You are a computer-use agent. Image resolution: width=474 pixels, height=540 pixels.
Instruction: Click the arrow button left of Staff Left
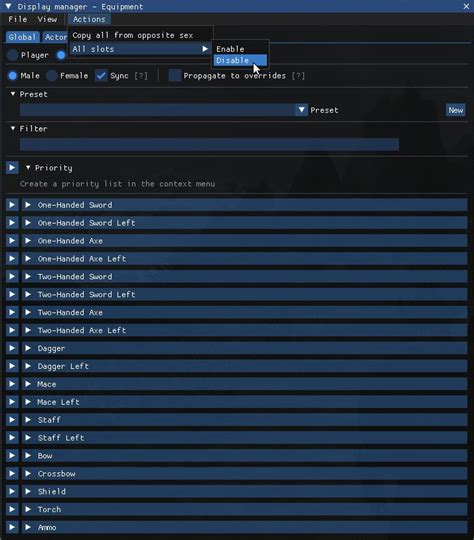12,438
